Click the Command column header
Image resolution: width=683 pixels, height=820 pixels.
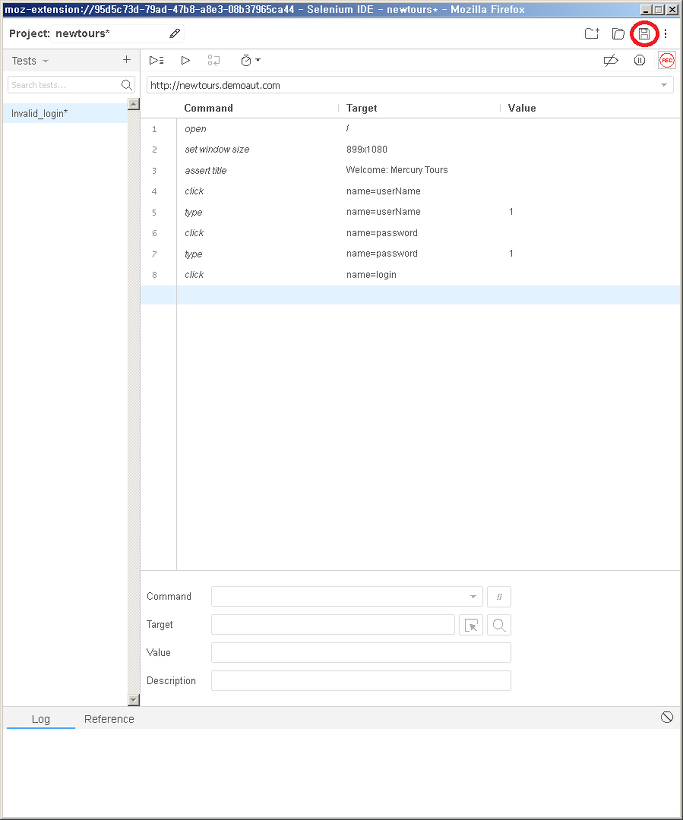208,108
